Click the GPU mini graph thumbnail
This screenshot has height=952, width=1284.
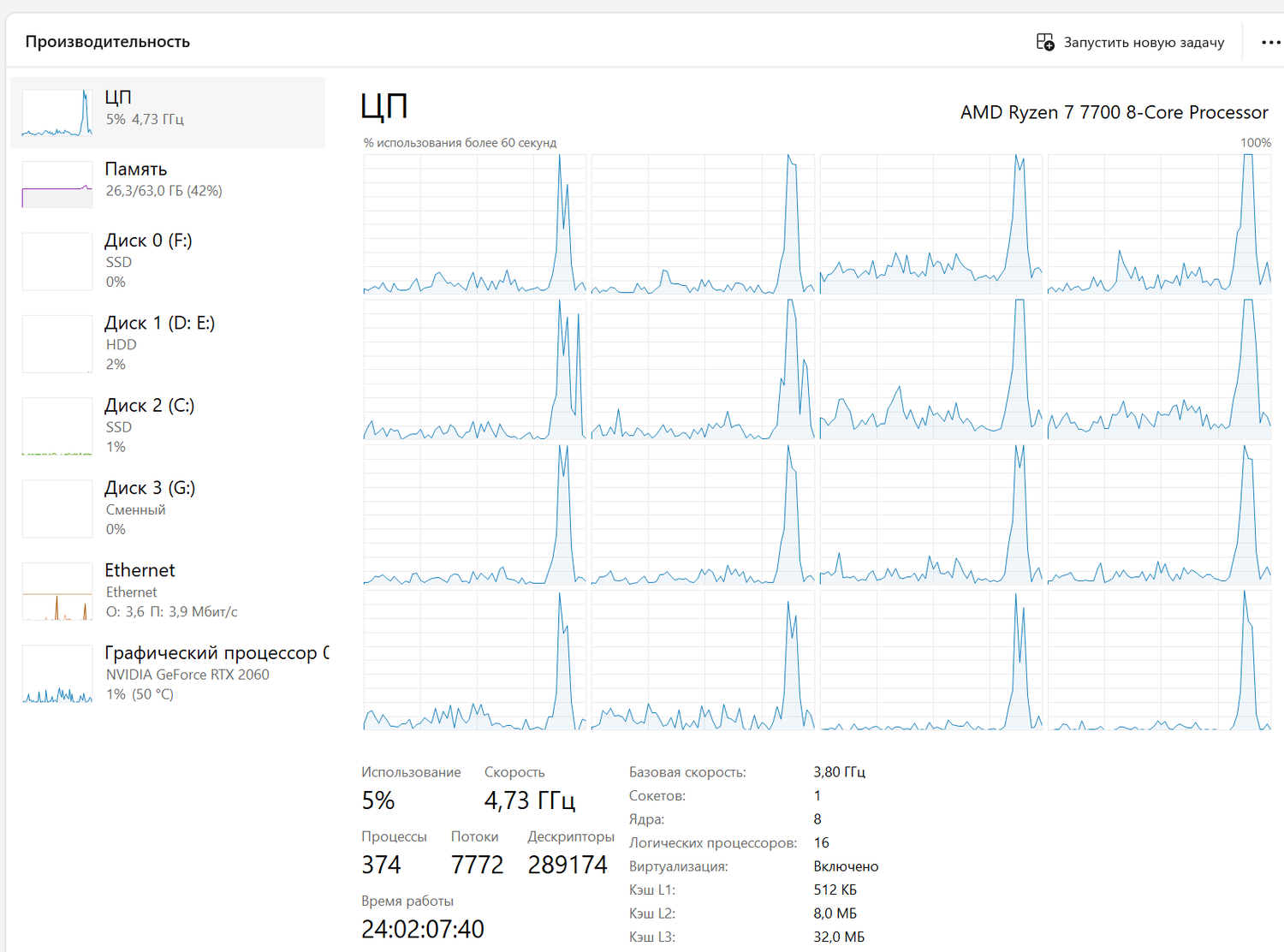click(57, 674)
